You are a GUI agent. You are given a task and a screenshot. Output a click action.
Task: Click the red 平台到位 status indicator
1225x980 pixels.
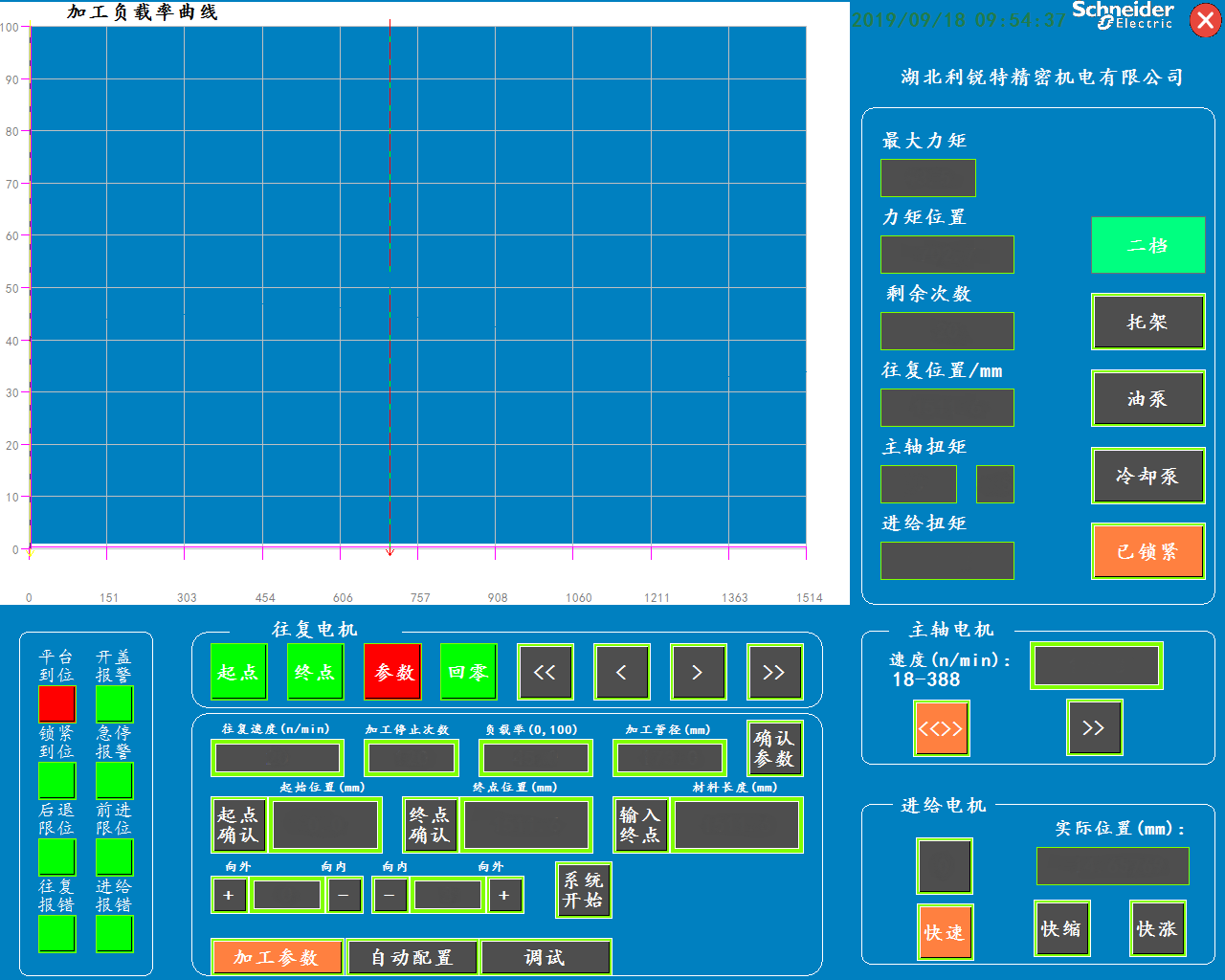pyautogui.click(x=56, y=704)
